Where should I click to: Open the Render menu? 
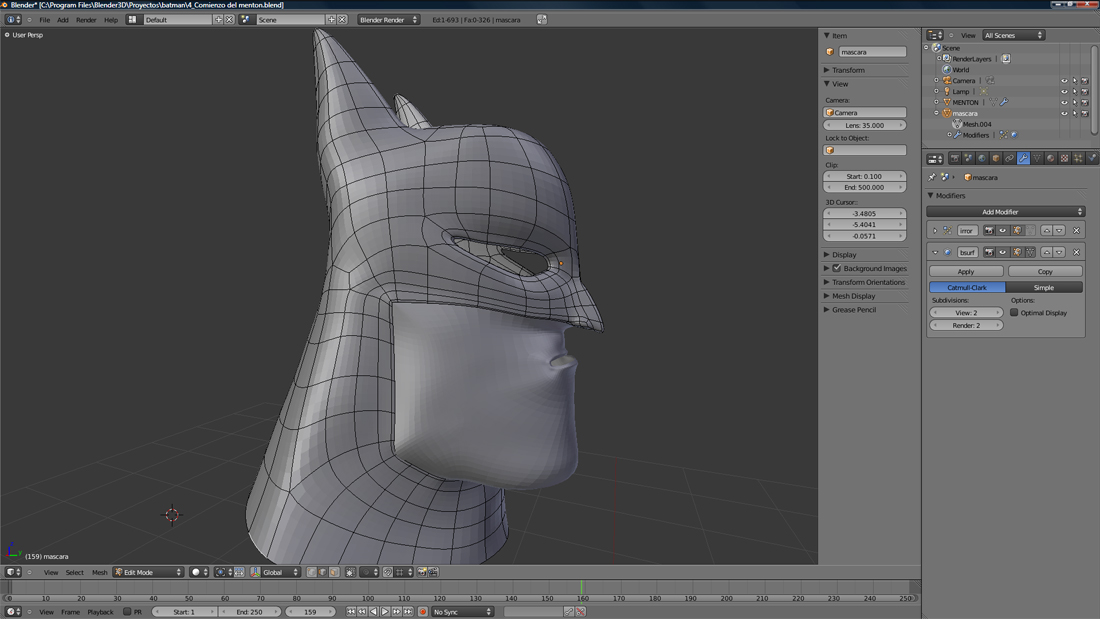click(86, 20)
